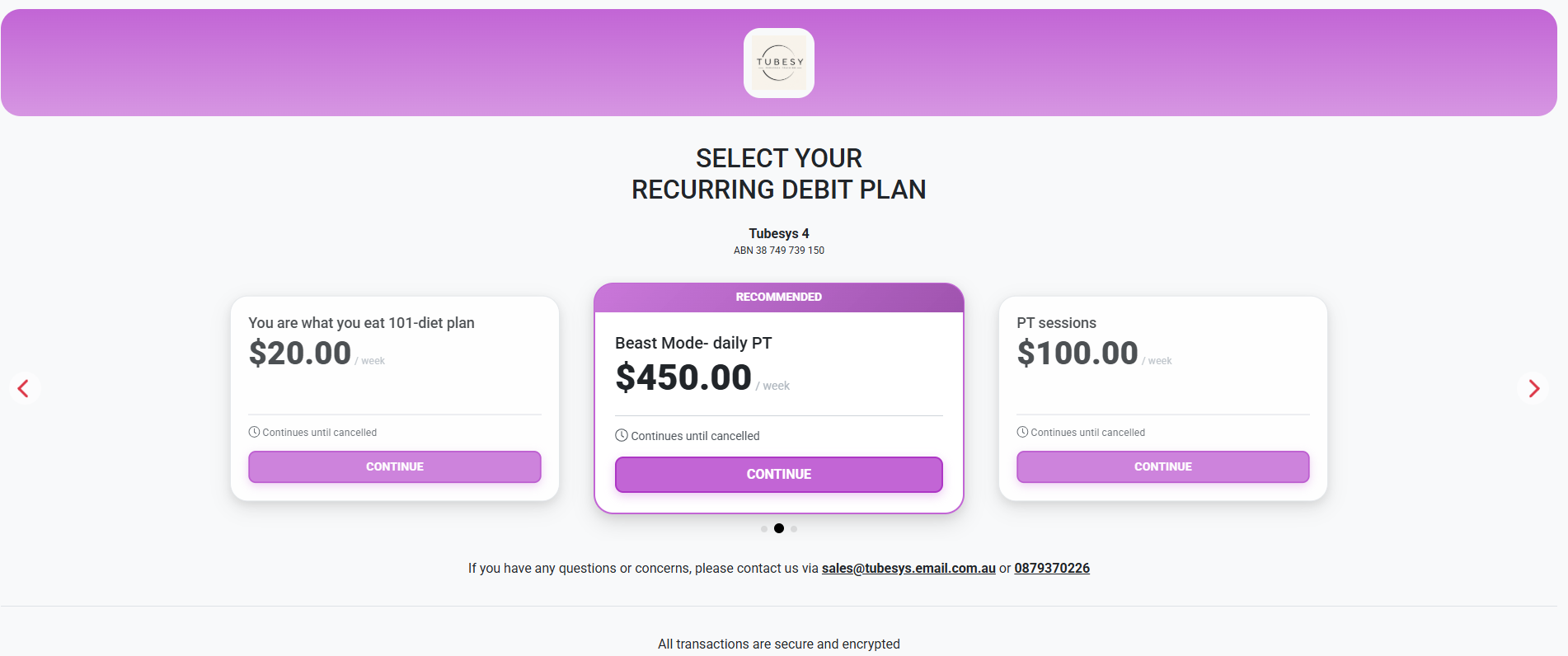Continue with the $20.00 diet plan
Screen dimensions: 1568x656
(x=395, y=466)
